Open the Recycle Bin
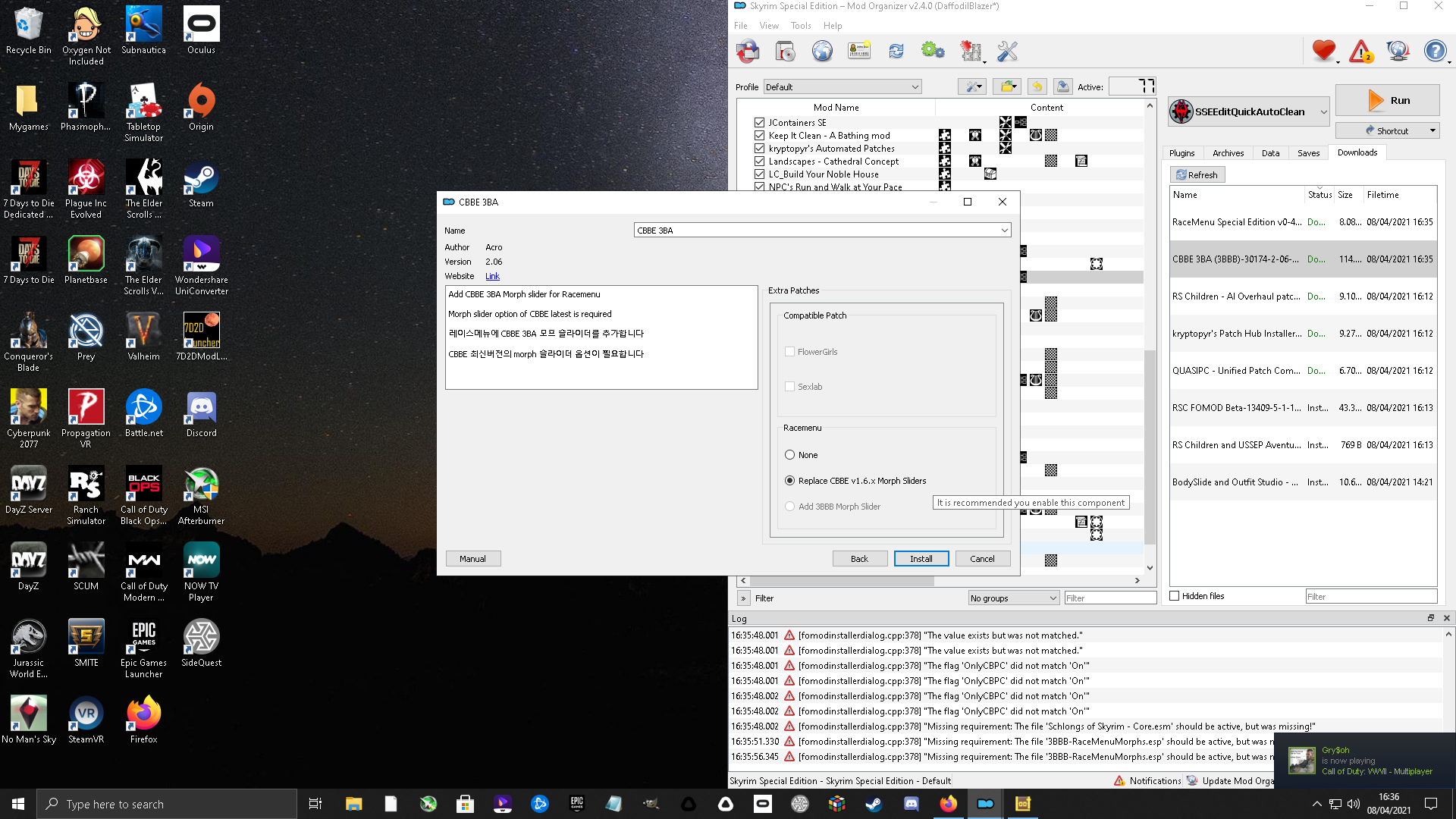 pos(28,30)
